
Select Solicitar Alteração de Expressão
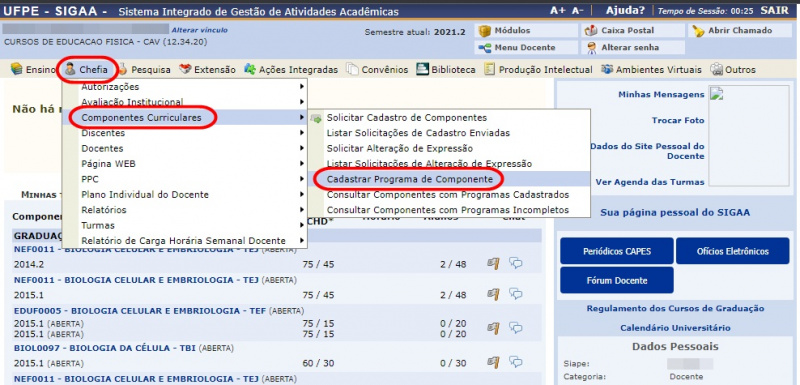[449, 148]
